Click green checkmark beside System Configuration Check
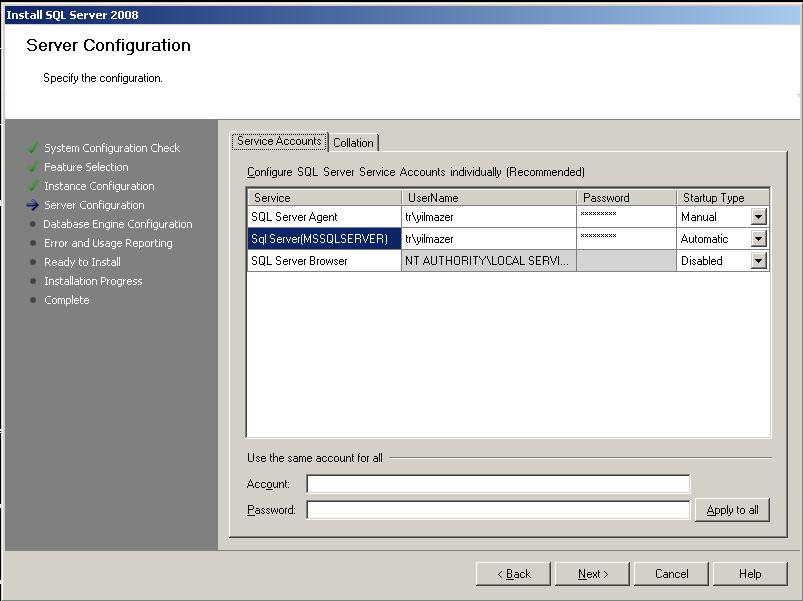The height and width of the screenshot is (601, 803). [33, 148]
